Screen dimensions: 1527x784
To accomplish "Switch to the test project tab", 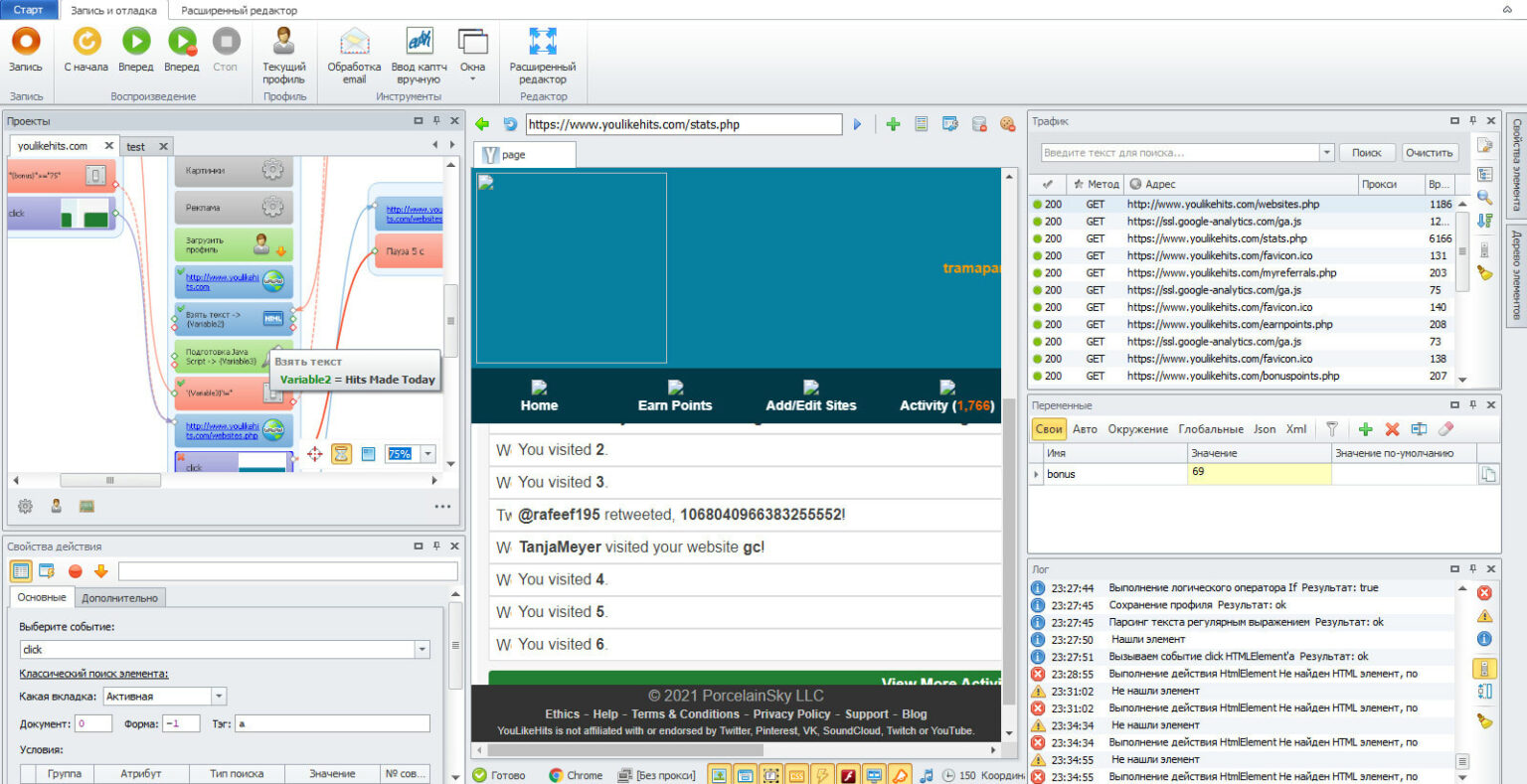I will pyautogui.click(x=136, y=145).
